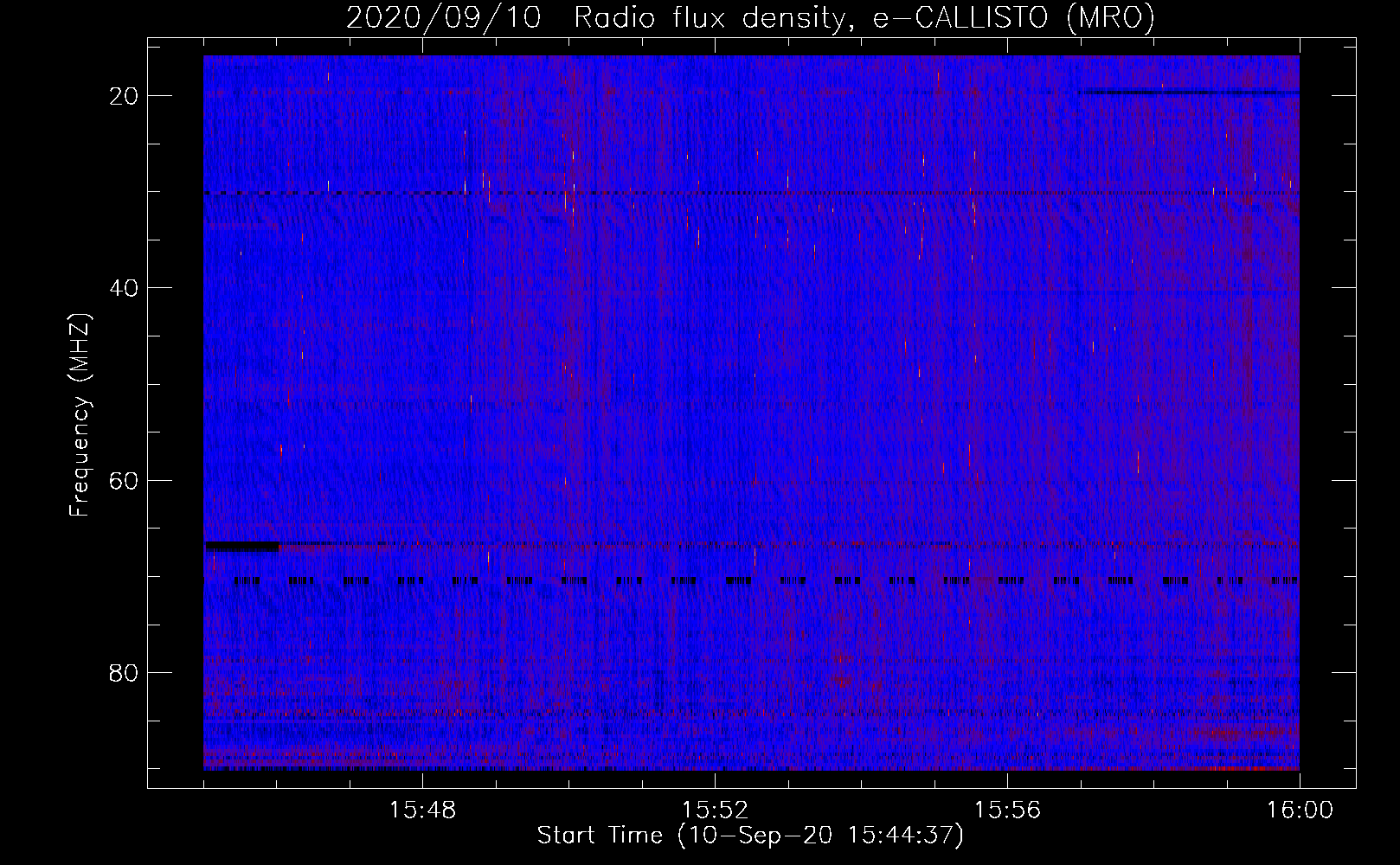The width and height of the screenshot is (1400, 865).
Task: Click the 15:52 time tick label
Action: (x=715, y=811)
